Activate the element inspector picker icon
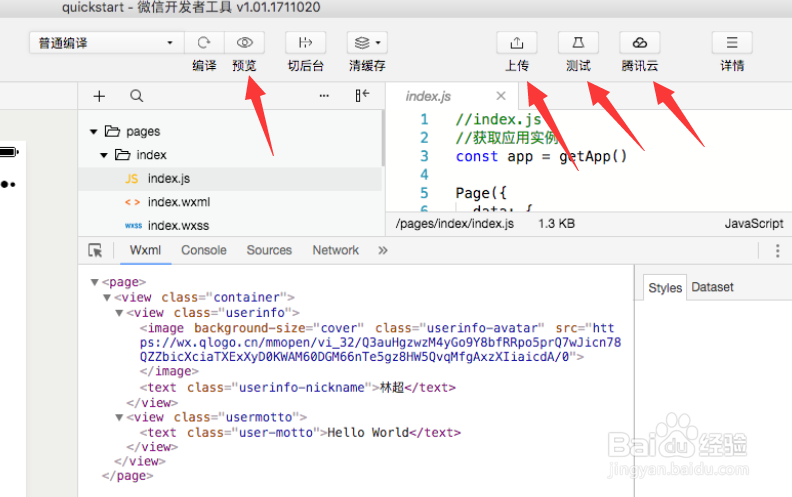This screenshot has width=792, height=497. coord(95,251)
